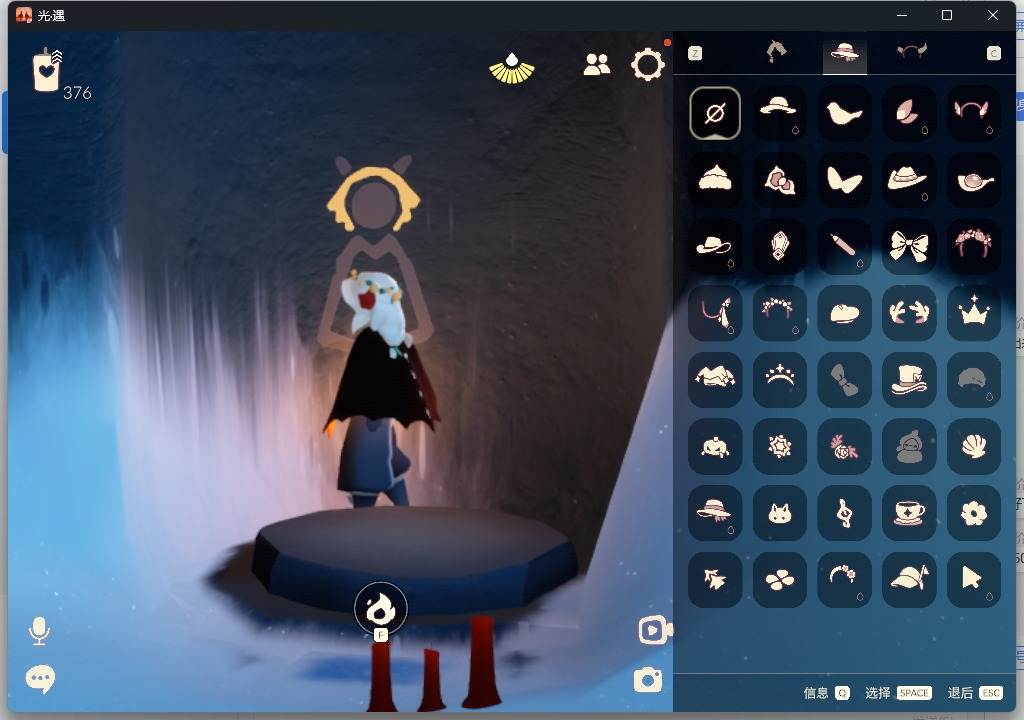Screen dimensions: 1024x720
Task: Choose the seashell hair accessory
Action: coord(973,446)
